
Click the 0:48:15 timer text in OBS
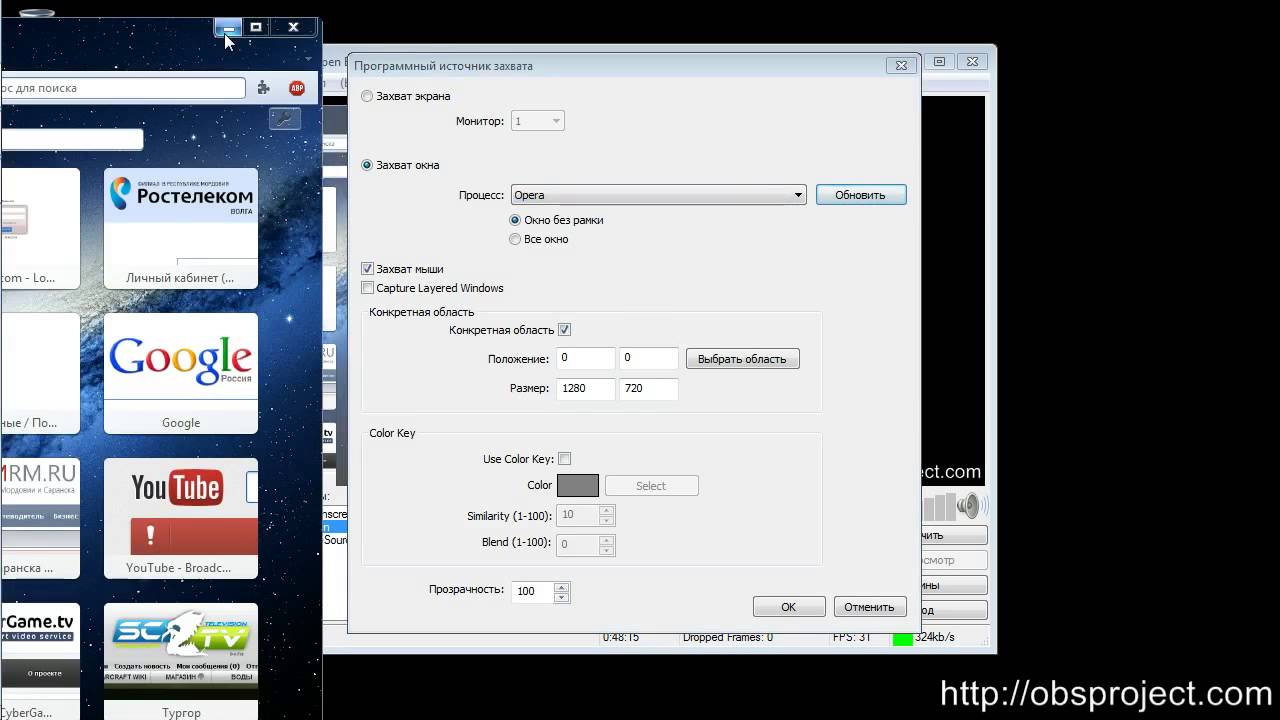tap(620, 637)
